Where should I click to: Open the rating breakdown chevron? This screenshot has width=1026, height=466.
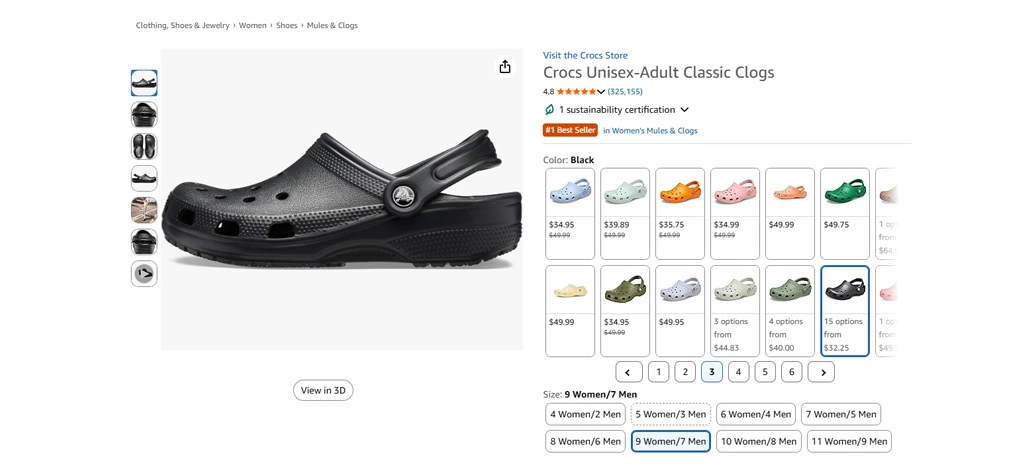[601, 92]
